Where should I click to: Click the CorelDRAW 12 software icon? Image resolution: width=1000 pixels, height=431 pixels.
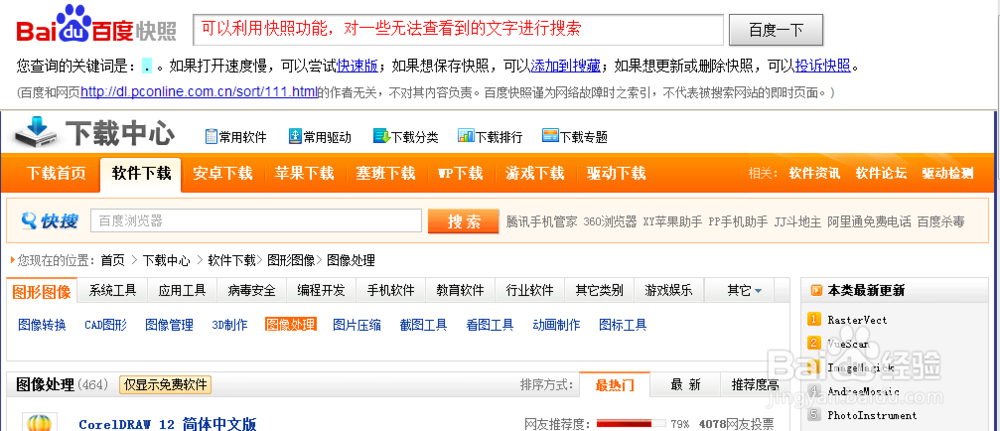(40, 422)
